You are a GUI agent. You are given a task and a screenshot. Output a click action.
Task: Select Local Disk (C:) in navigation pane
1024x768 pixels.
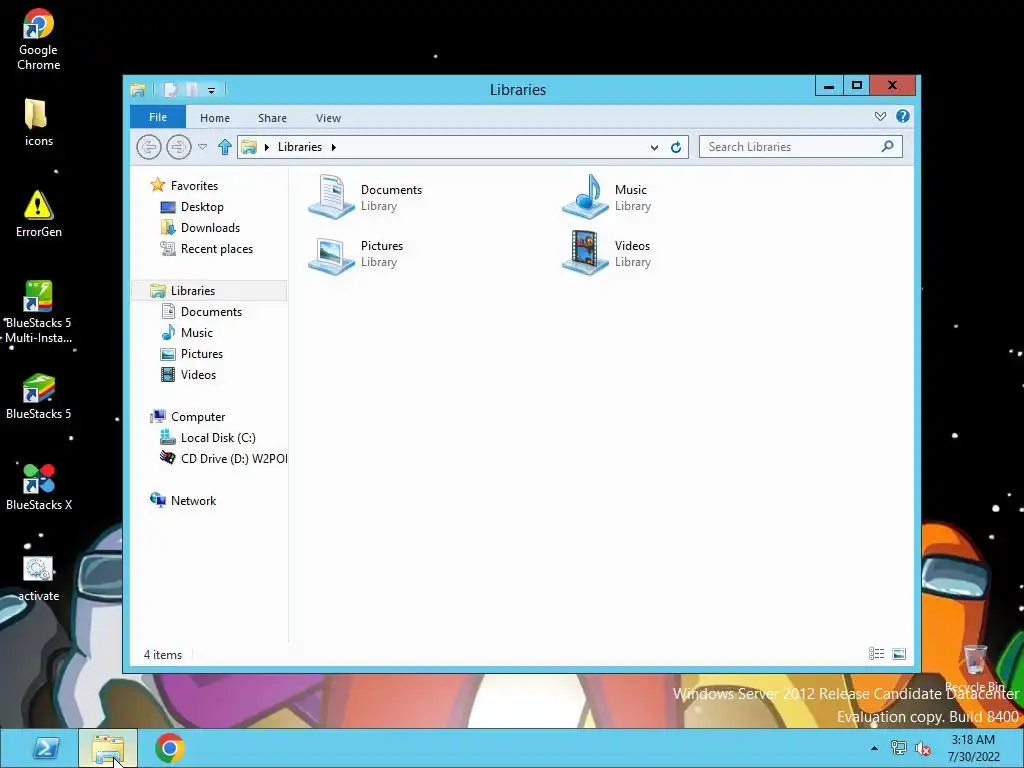(208, 438)
